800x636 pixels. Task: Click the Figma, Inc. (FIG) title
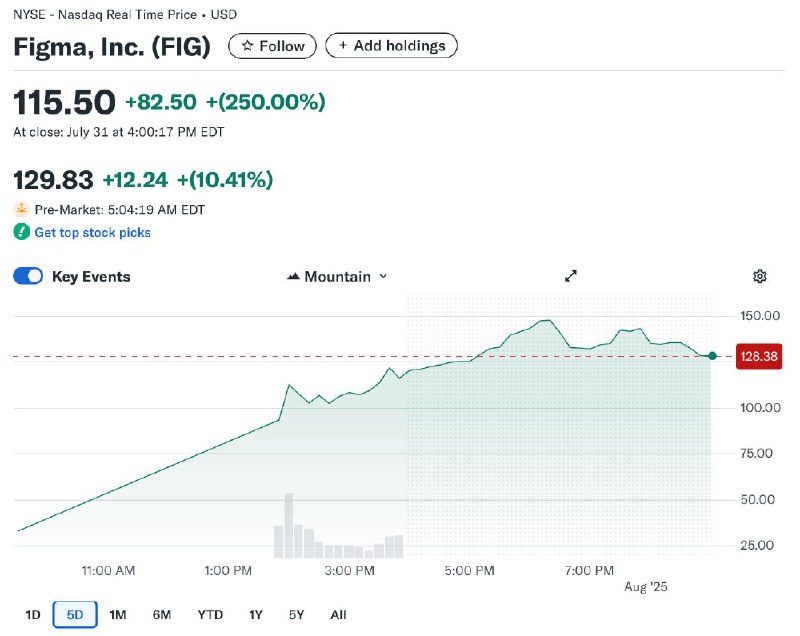click(x=112, y=47)
